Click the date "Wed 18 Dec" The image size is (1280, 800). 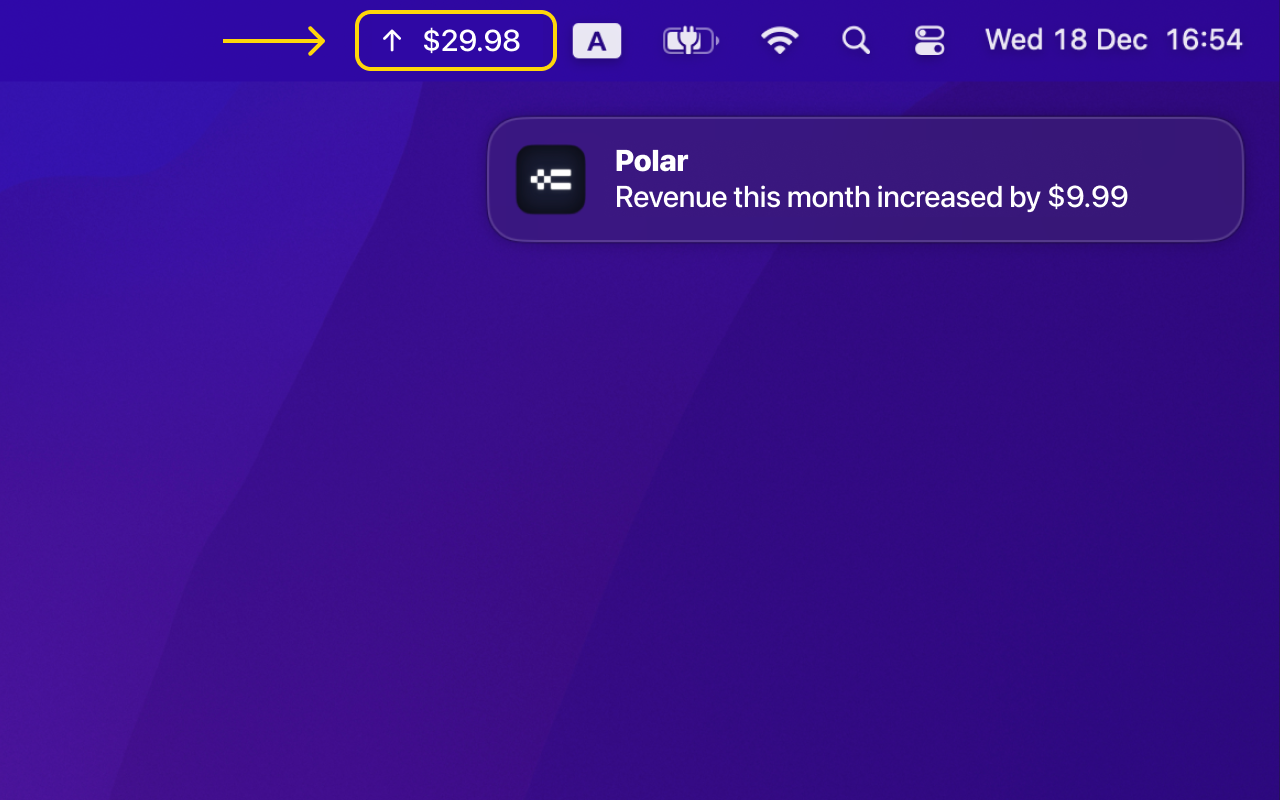click(1066, 40)
